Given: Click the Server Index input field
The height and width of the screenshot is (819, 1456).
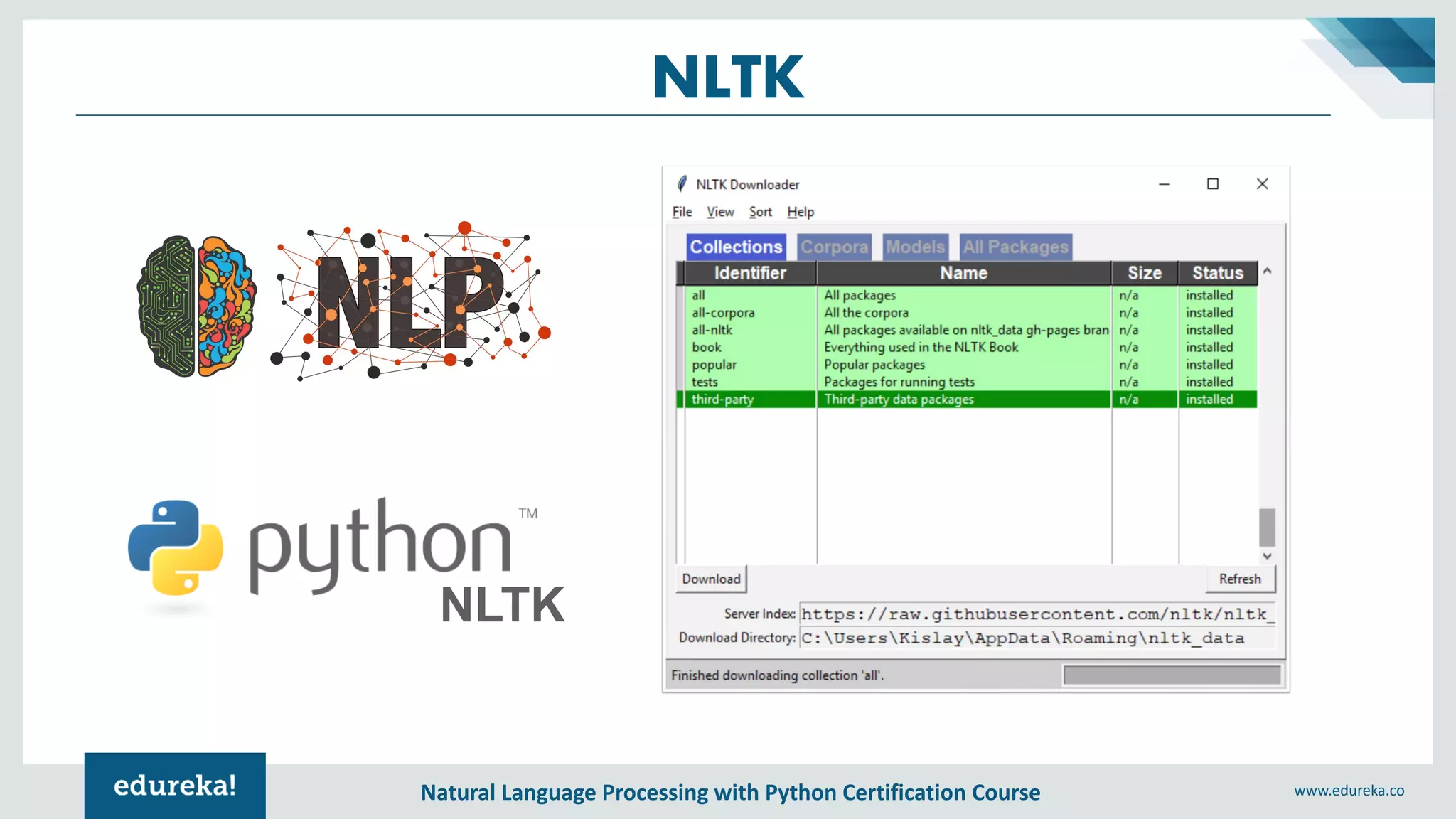Looking at the screenshot, I should pyautogui.click(x=1037, y=614).
